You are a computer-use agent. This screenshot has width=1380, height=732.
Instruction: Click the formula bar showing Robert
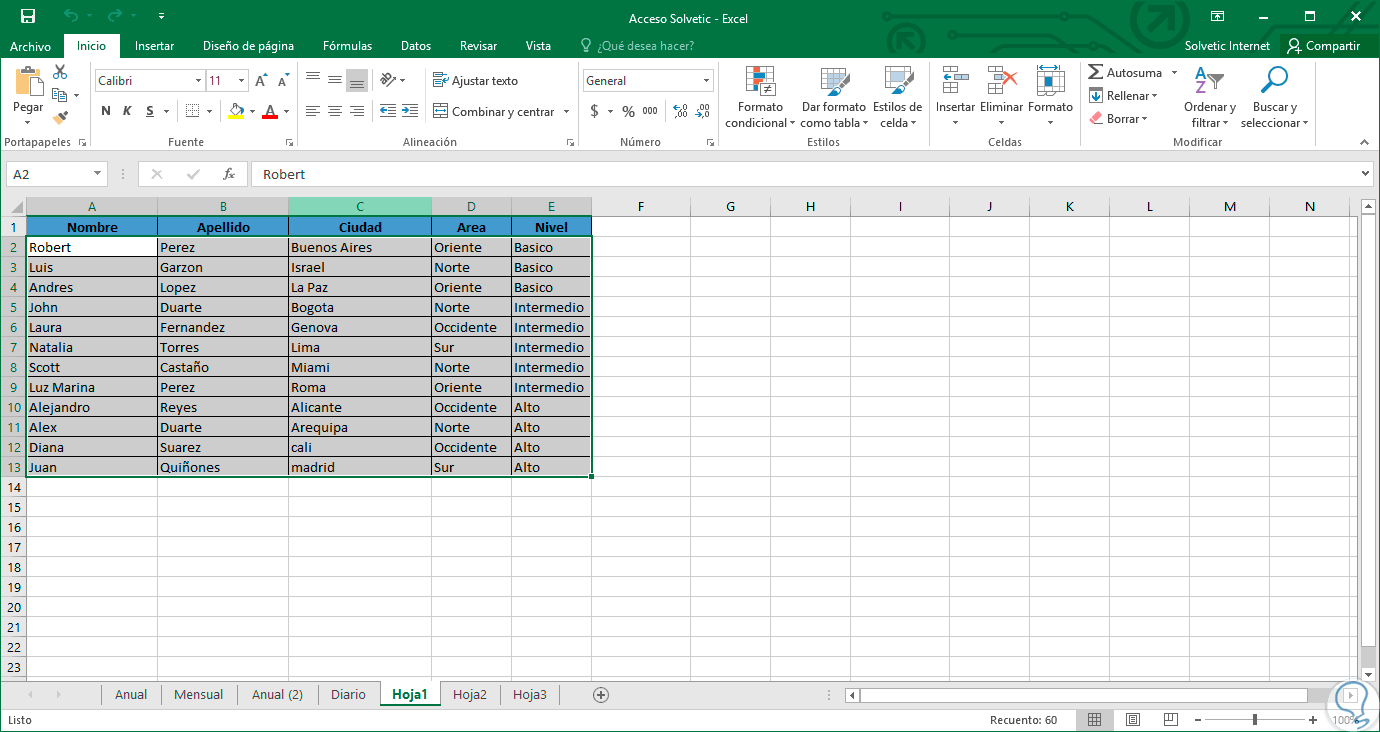click(x=800, y=174)
